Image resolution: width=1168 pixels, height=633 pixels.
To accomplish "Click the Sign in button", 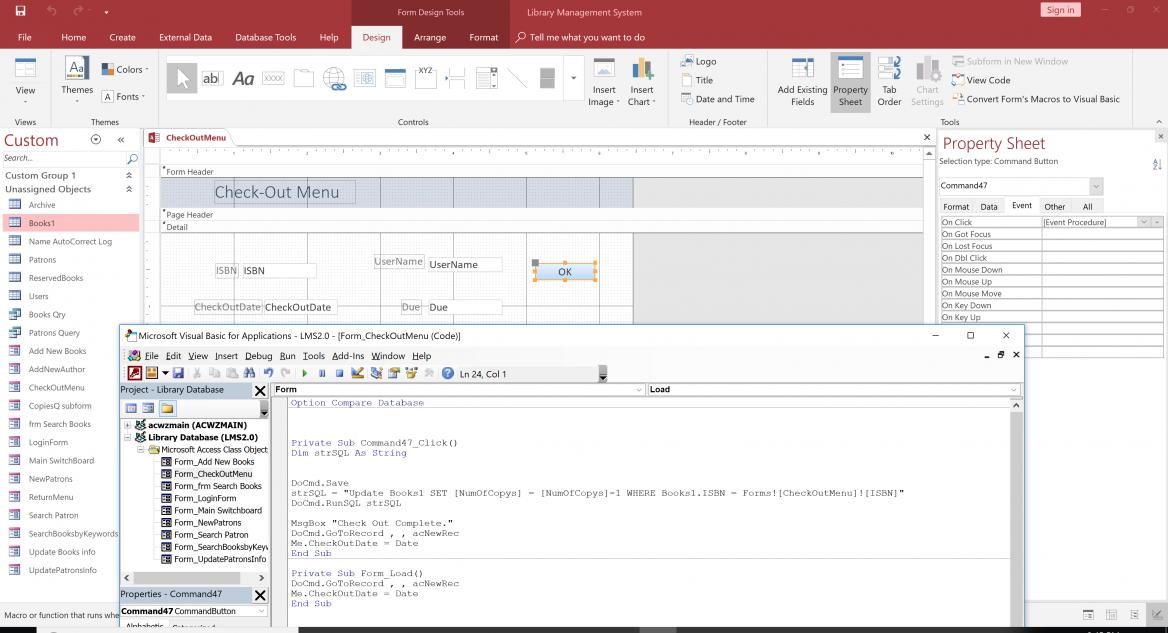I will click(1060, 10).
